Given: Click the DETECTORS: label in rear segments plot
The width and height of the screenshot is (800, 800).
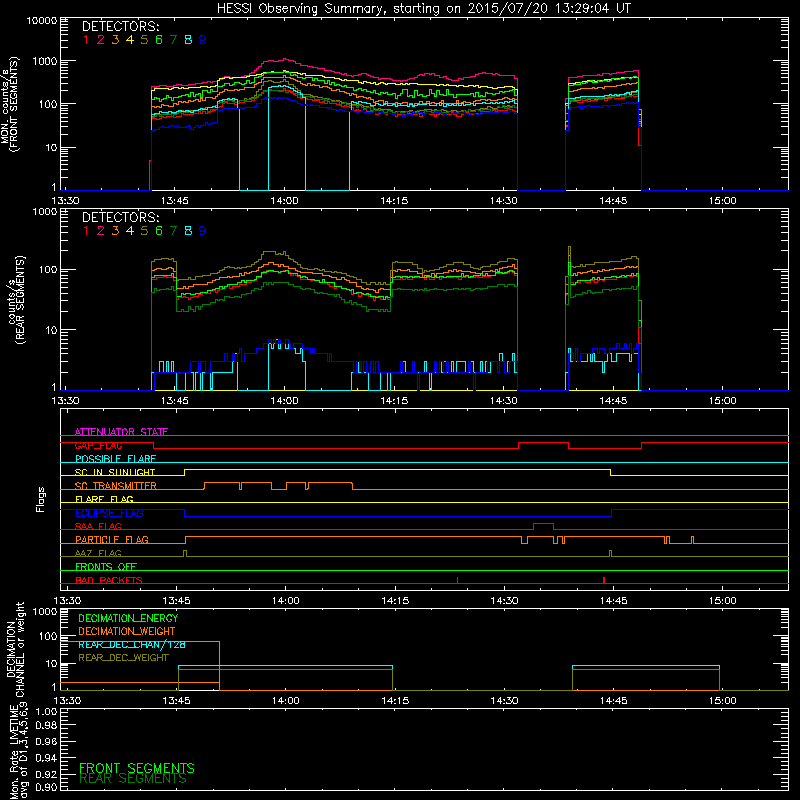Looking at the screenshot, I should click(x=120, y=218).
